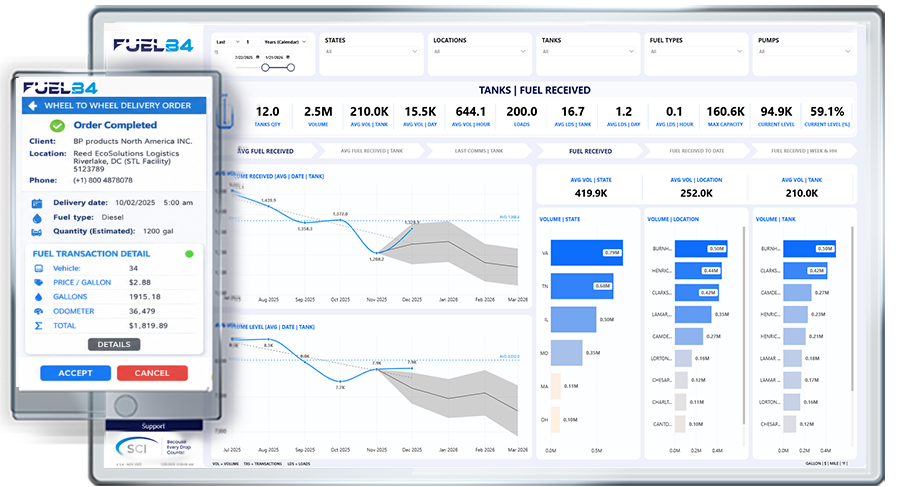The image size is (900, 487).
Task: Click the TN bar in Volume | State chart
Action: 582,286
